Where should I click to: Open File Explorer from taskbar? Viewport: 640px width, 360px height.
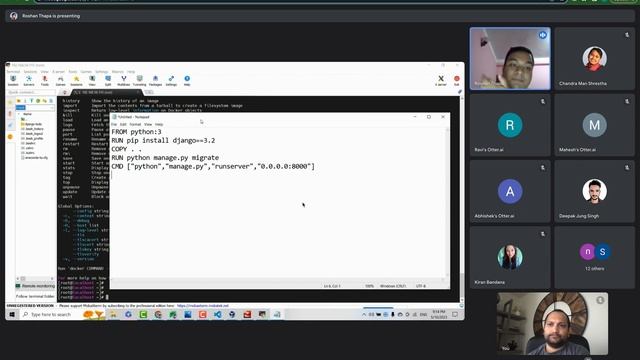pos(113,314)
